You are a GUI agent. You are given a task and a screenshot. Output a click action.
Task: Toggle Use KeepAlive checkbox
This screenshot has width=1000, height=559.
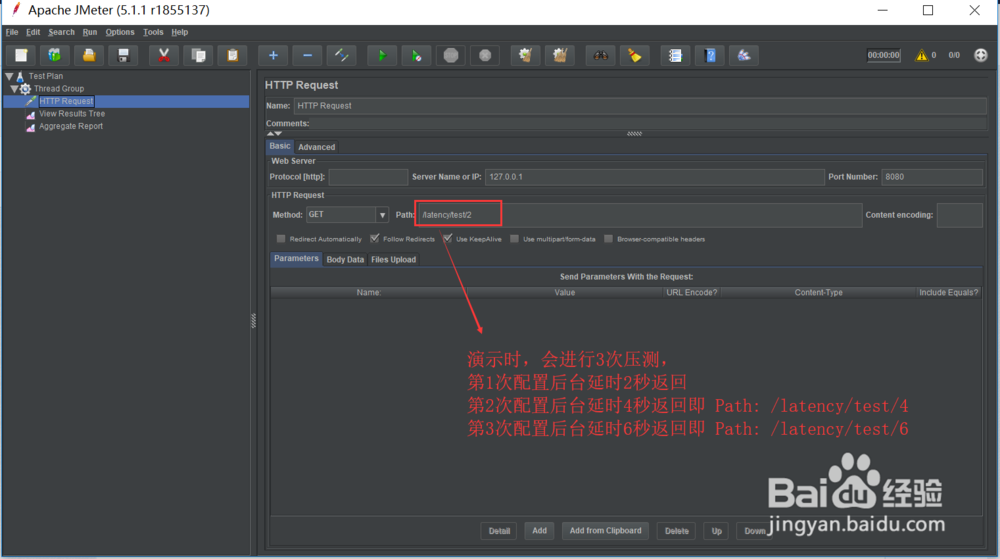click(448, 238)
